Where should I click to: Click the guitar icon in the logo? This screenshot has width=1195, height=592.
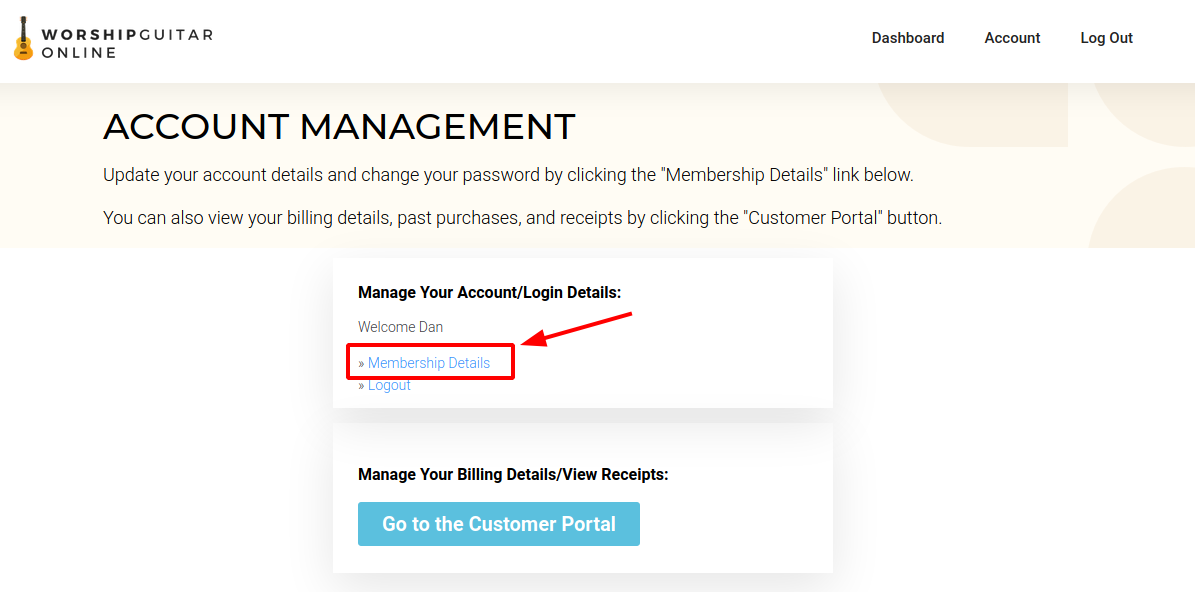(x=23, y=39)
